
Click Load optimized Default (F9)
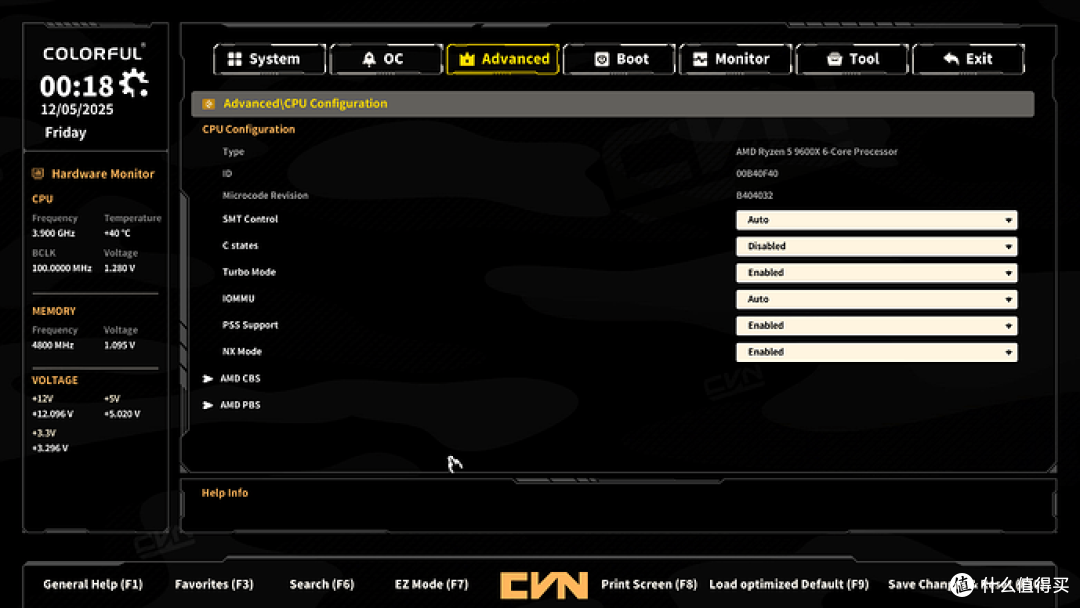[x=789, y=584]
